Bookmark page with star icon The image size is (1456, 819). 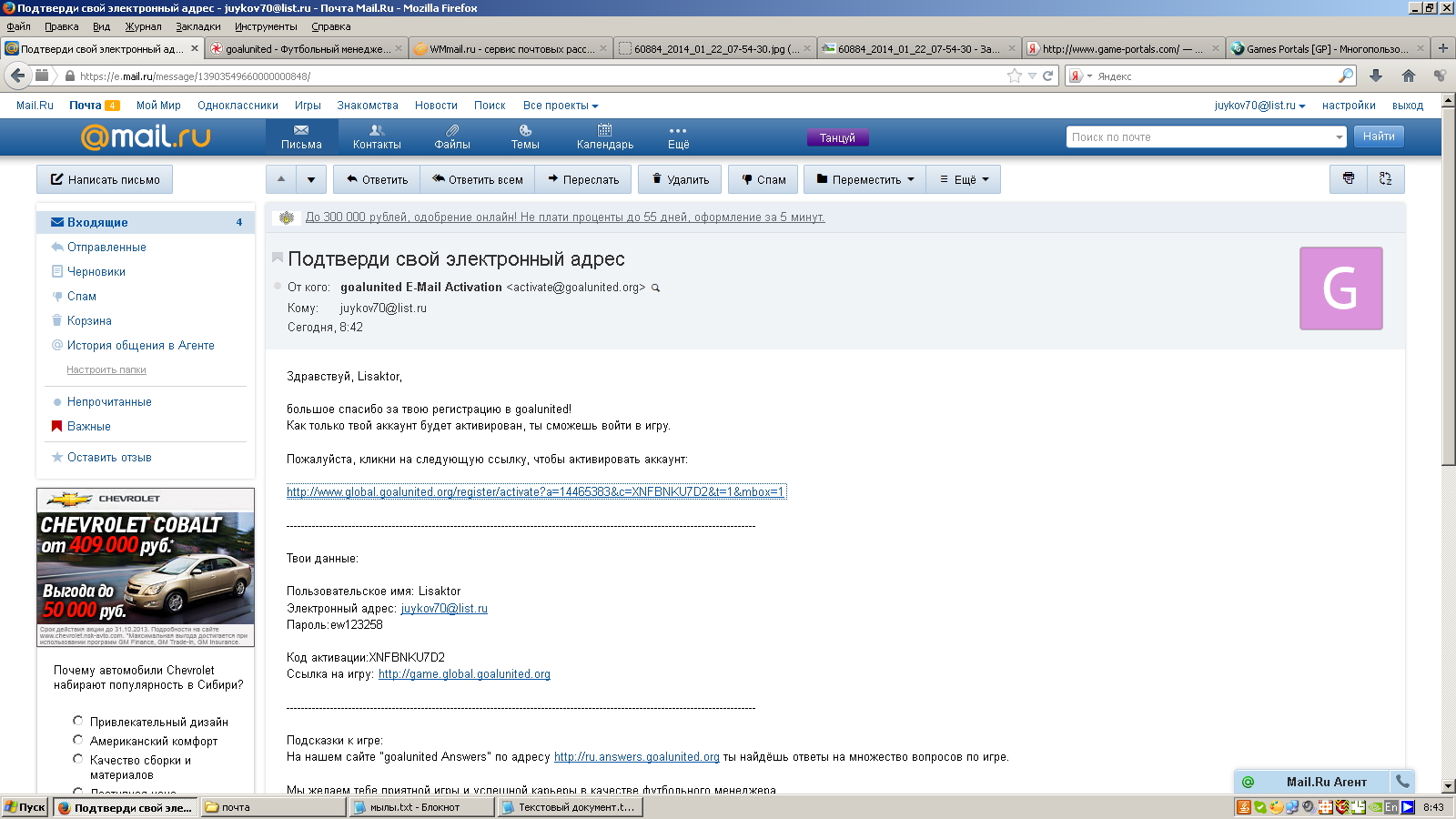(x=1015, y=76)
